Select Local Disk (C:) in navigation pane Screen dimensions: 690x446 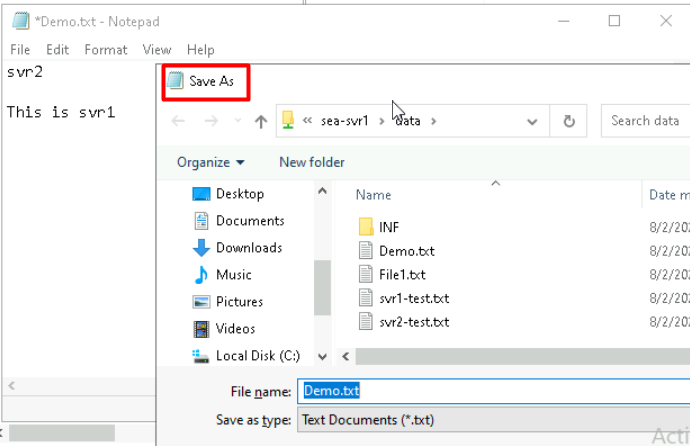pos(258,355)
